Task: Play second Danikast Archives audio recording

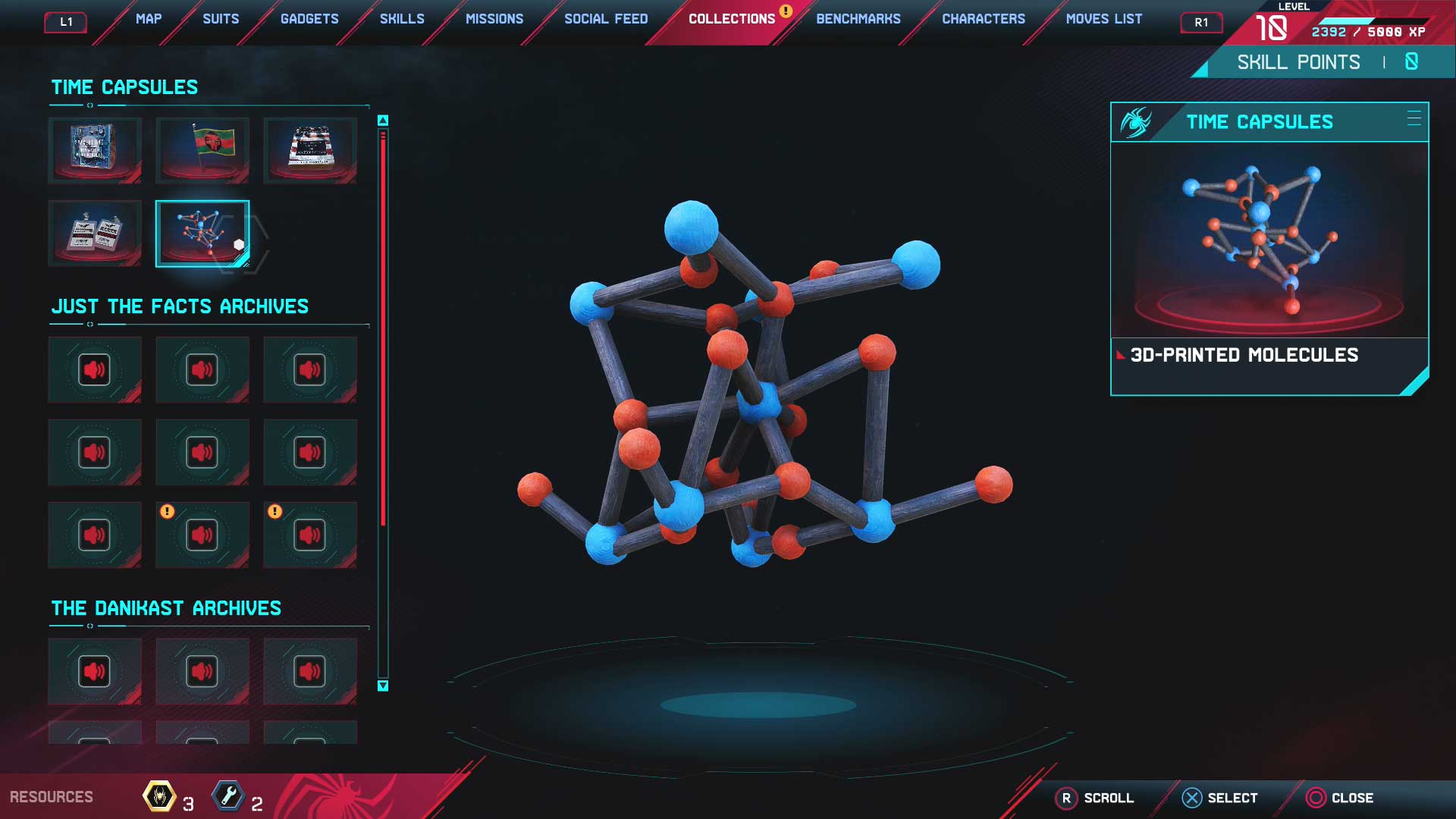Action: 202,671
